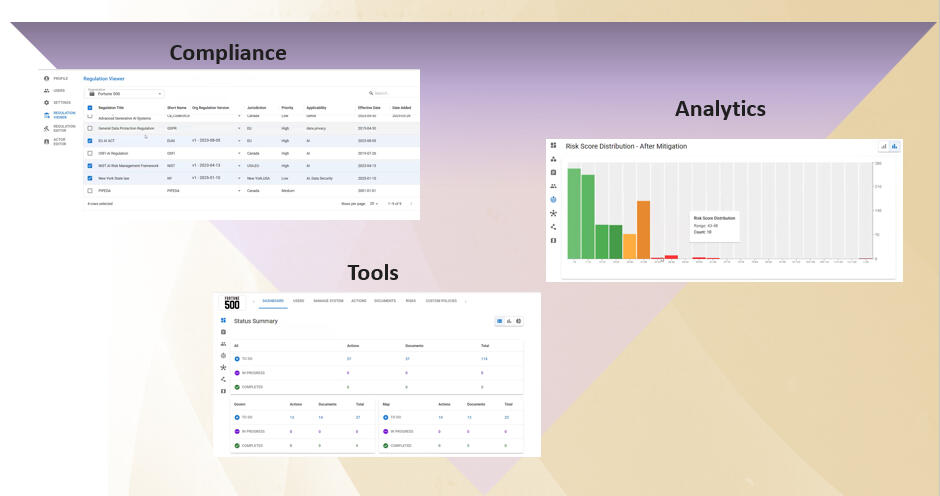Screen dimensions: 940x496
Task: Click the All To Do total count
Action: click(484, 359)
